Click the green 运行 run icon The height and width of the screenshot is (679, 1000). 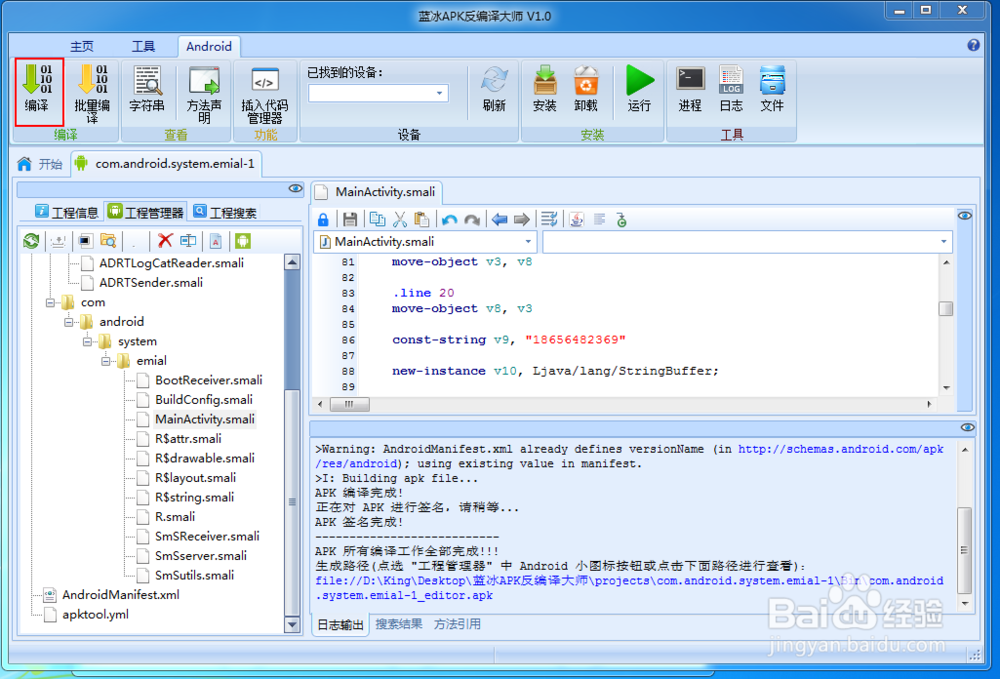[639, 89]
